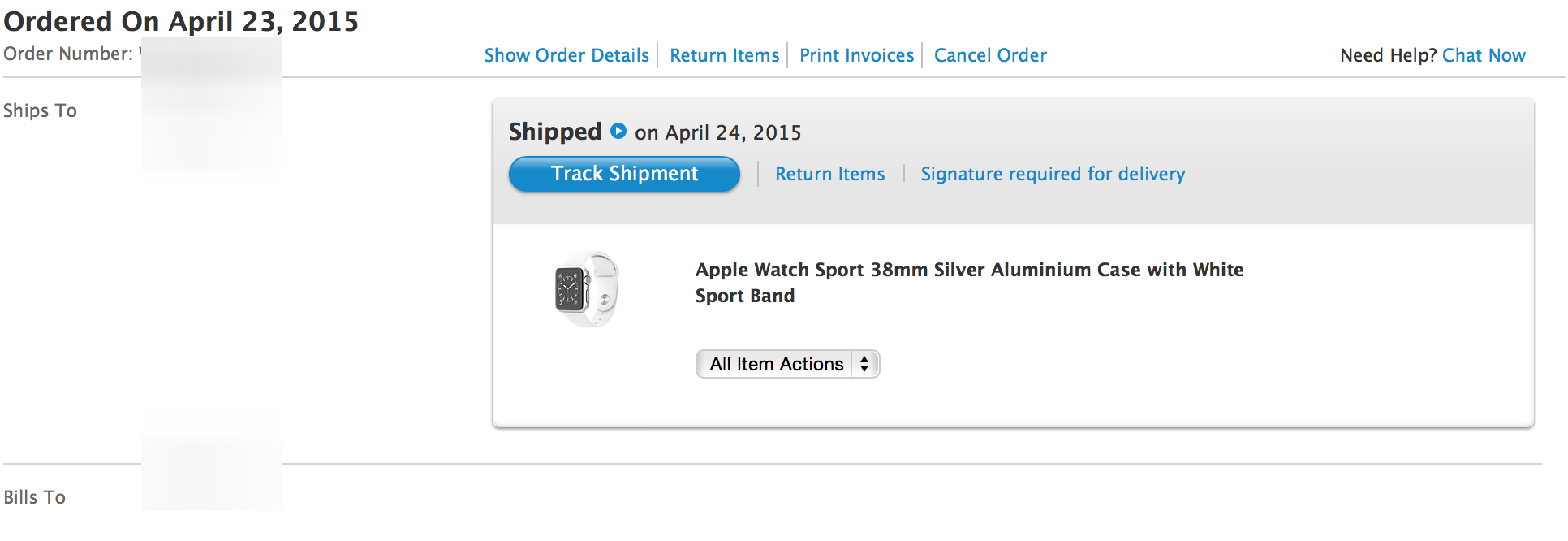The image size is (1568, 541).
Task: Click the Apple Watch product image
Action: 587,290
